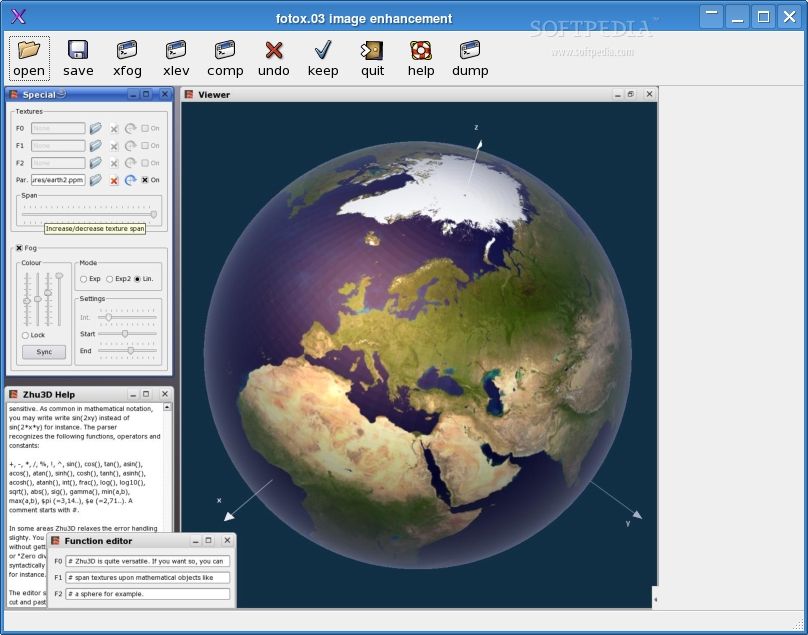This screenshot has height=635, width=808.
Task: Open the xlev tool from the toolbar
Action: [176, 50]
